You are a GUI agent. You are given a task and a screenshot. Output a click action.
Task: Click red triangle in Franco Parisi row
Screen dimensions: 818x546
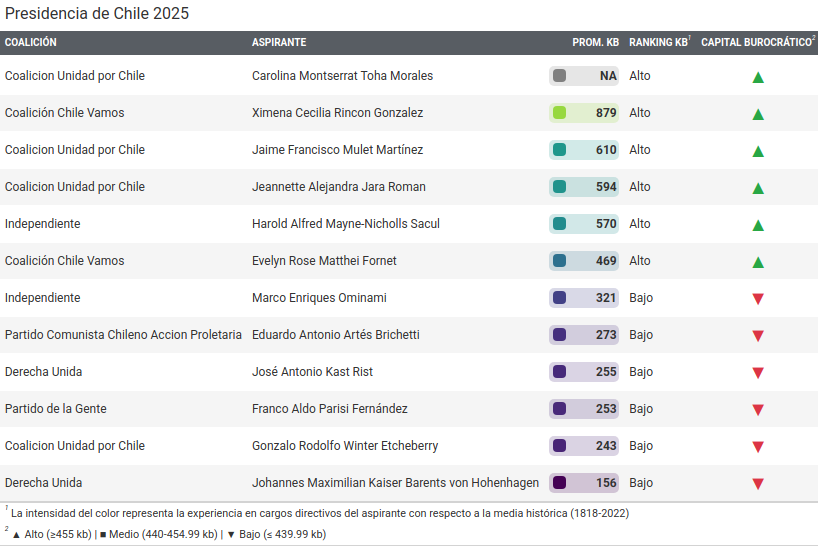pos(758,410)
